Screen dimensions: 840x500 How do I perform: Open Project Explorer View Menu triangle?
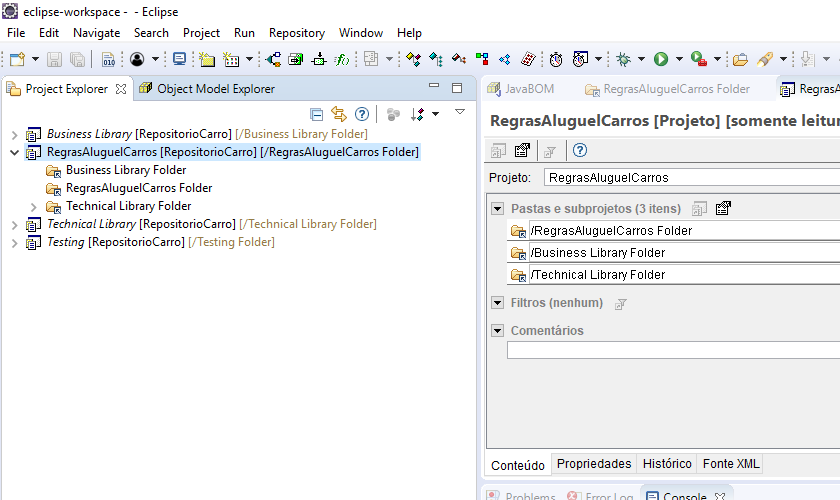(x=460, y=112)
